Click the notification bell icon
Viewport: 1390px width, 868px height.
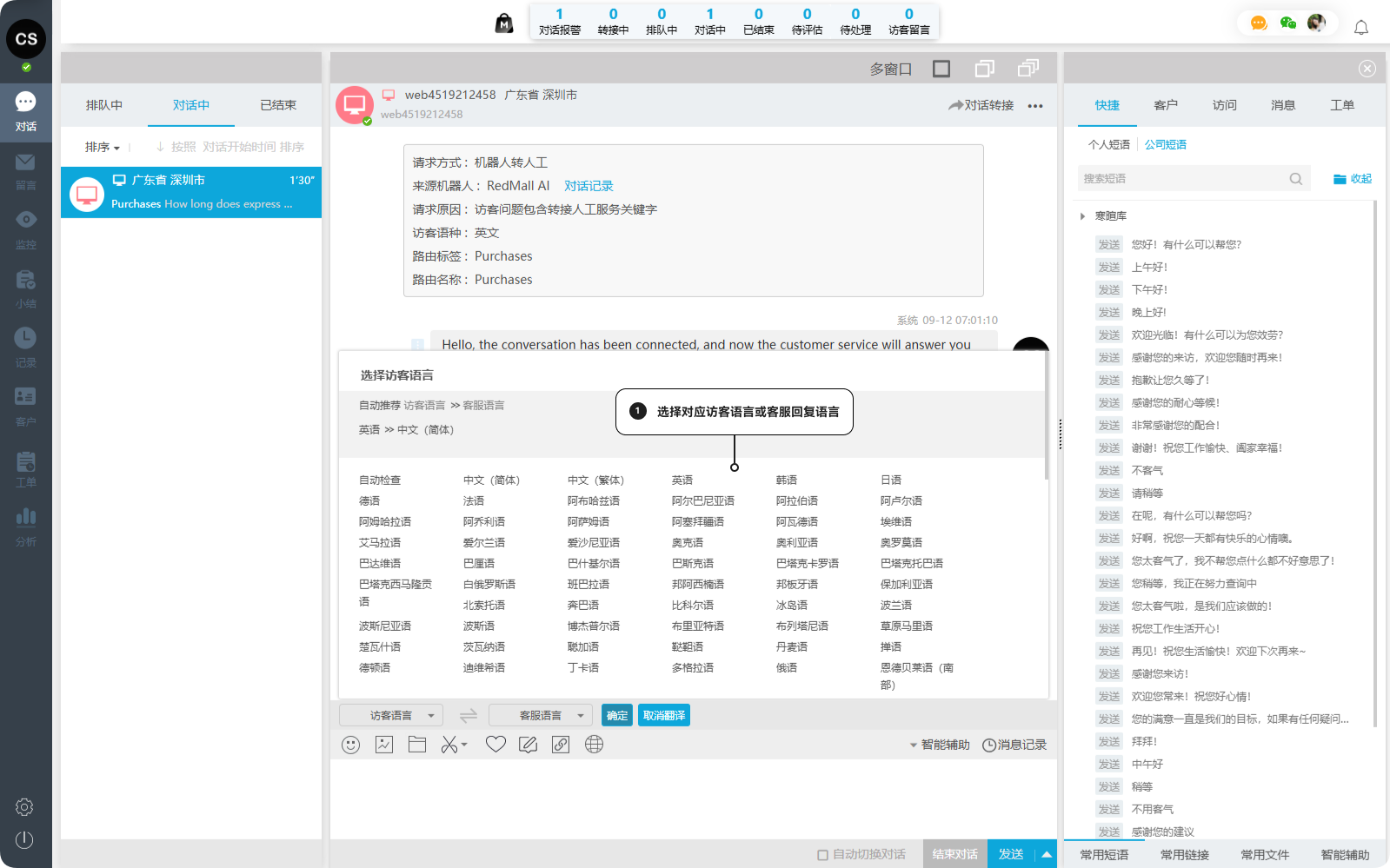coord(1361,28)
